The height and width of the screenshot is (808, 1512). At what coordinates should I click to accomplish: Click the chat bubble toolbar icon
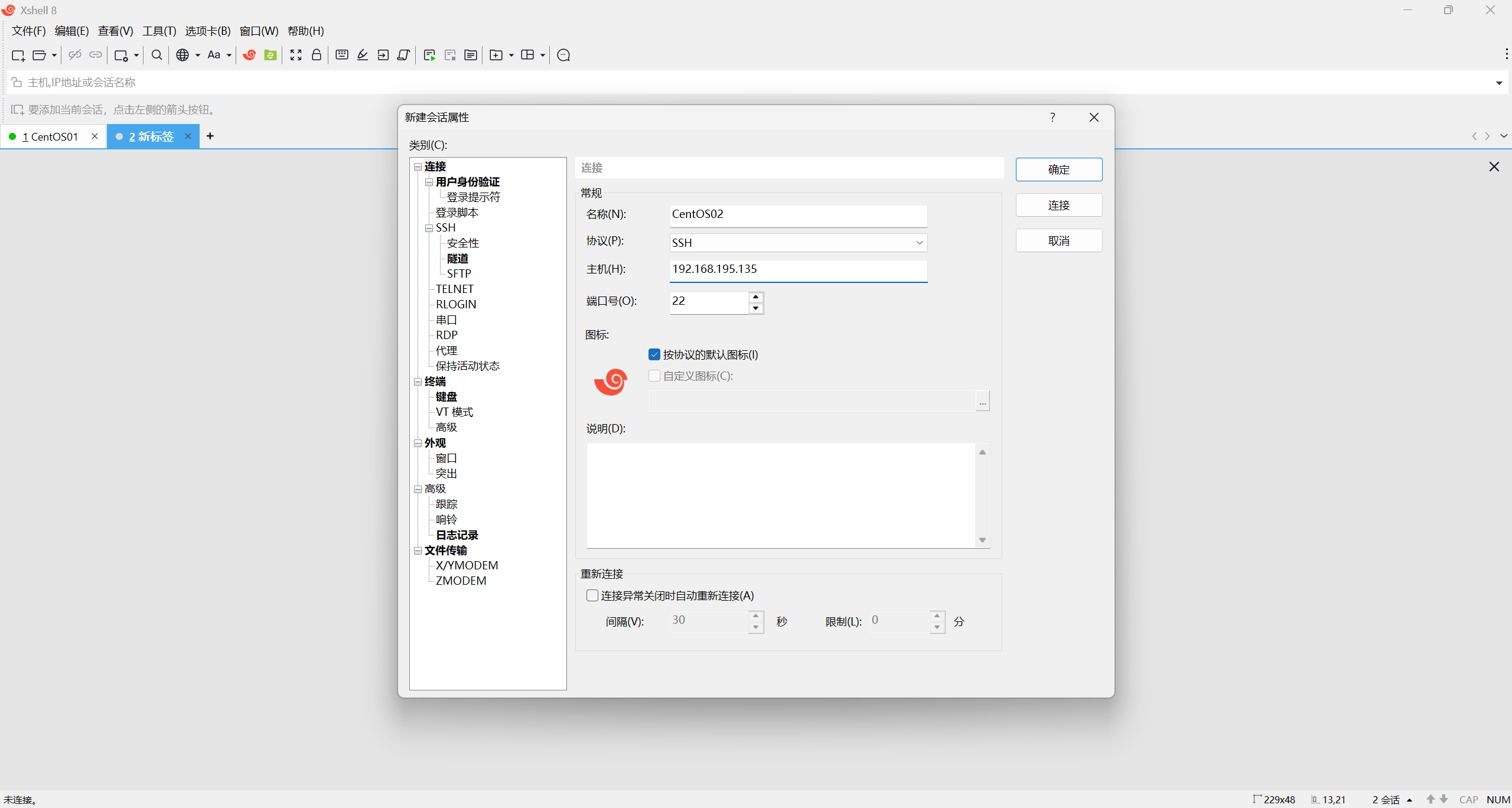pos(563,55)
